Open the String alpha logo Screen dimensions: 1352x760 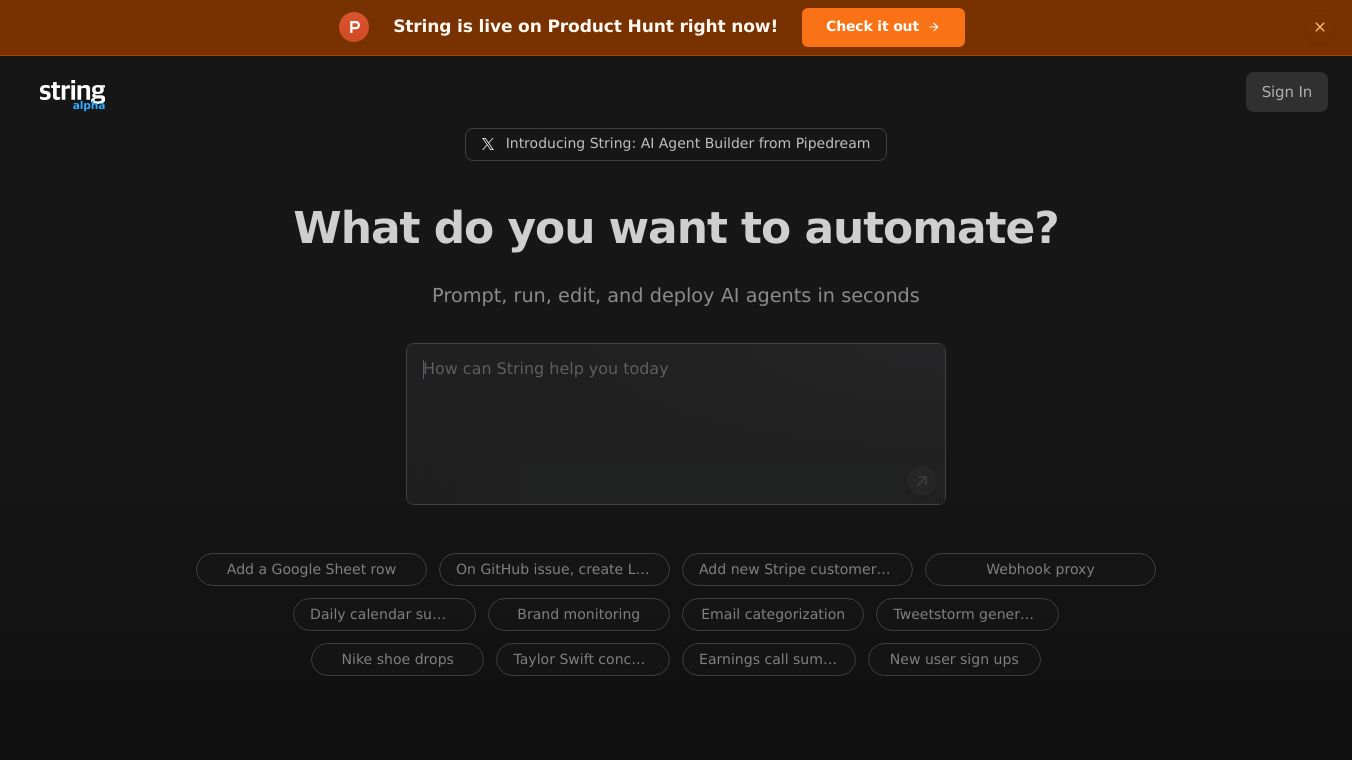(x=72, y=94)
